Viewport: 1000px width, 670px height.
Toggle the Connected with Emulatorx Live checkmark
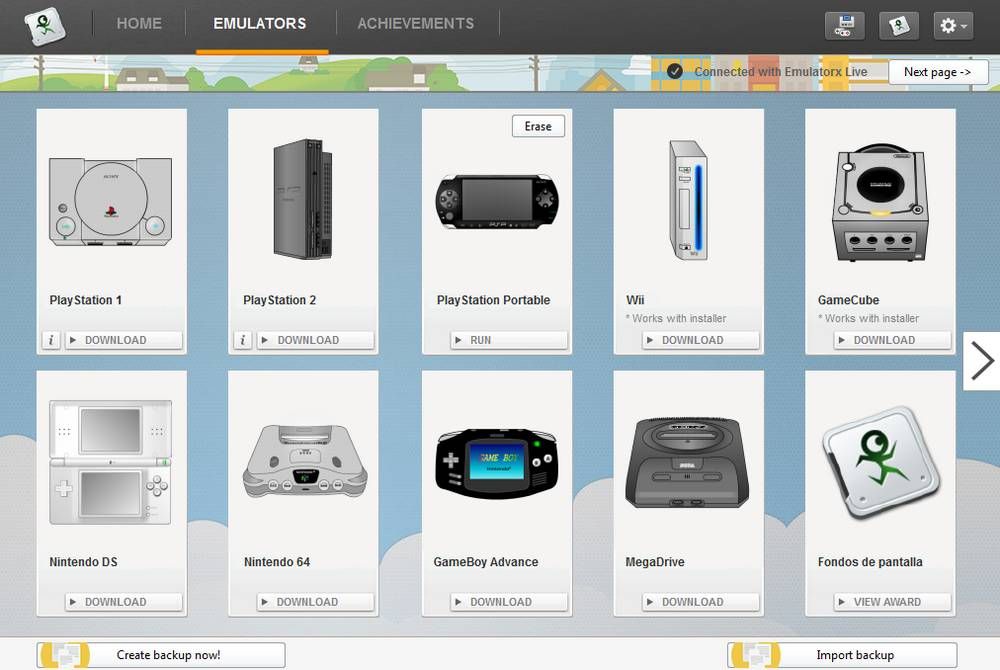point(675,71)
